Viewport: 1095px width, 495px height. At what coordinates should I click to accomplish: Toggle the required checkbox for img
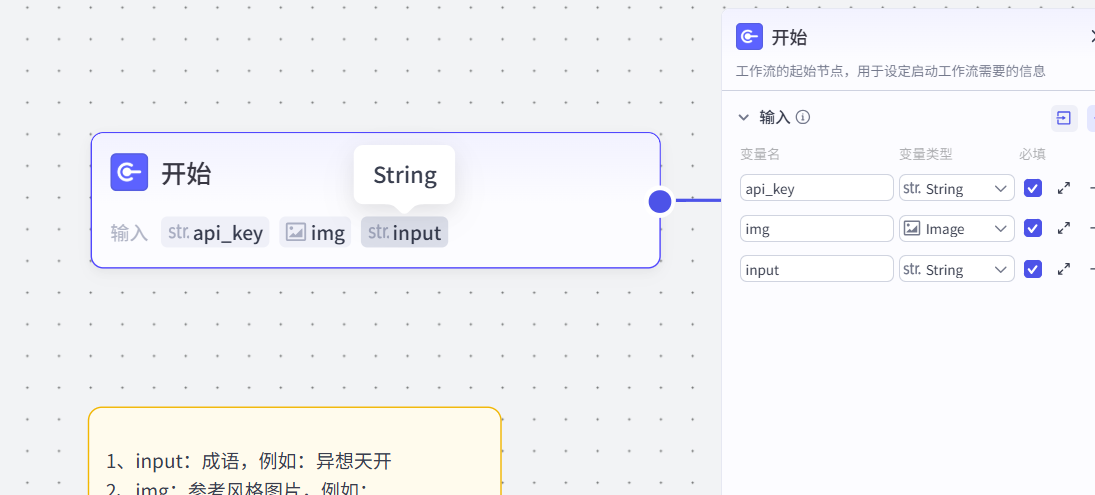coord(1033,228)
